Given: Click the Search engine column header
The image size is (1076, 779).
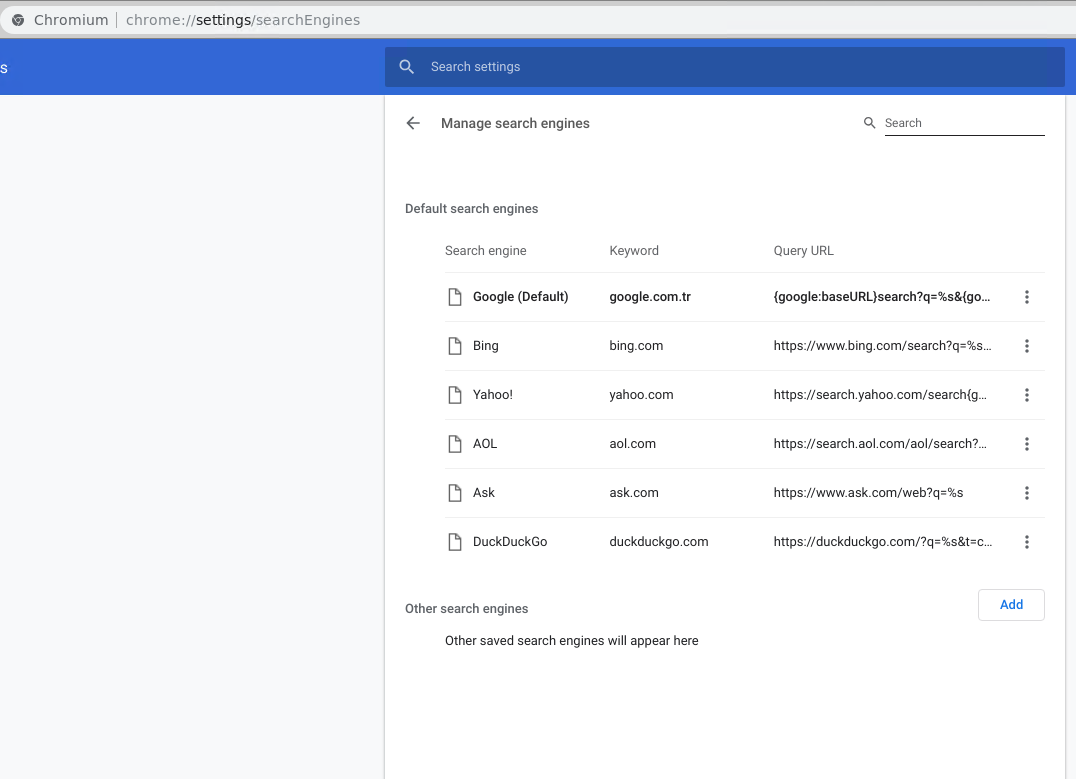Looking at the screenshot, I should [x=485, y=251].
